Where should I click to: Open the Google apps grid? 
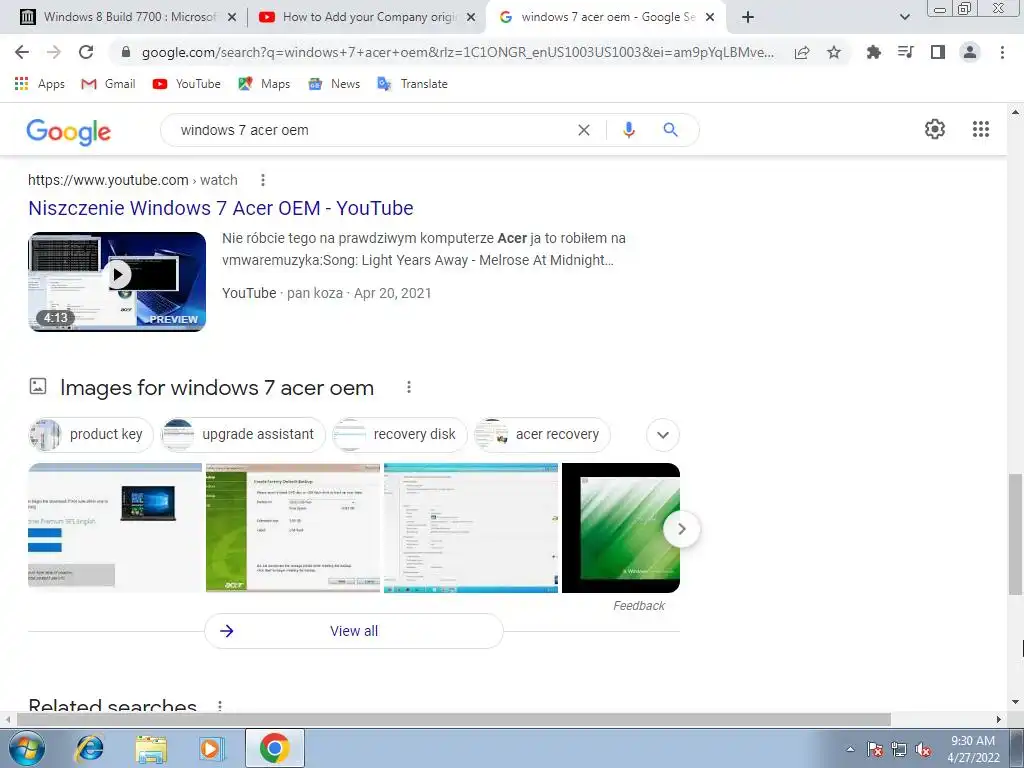pos(980,129)
